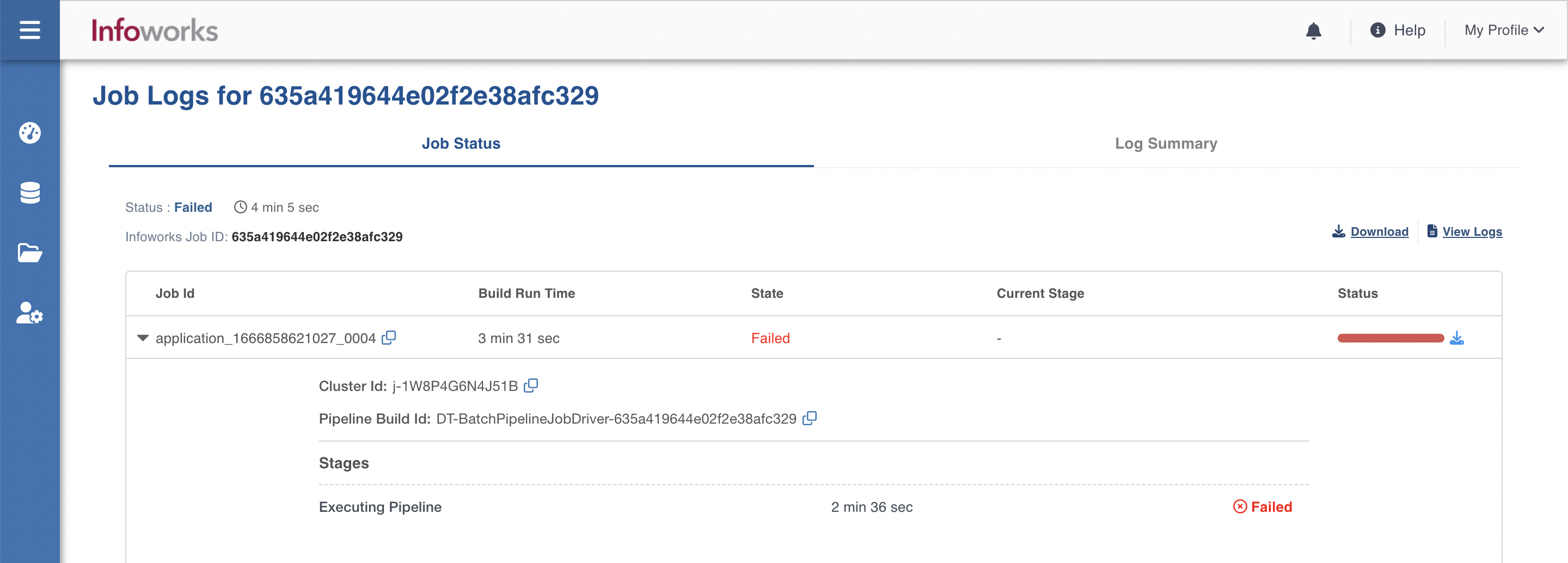Open the dashboard gauge icon in sidebar

(29, 132)
